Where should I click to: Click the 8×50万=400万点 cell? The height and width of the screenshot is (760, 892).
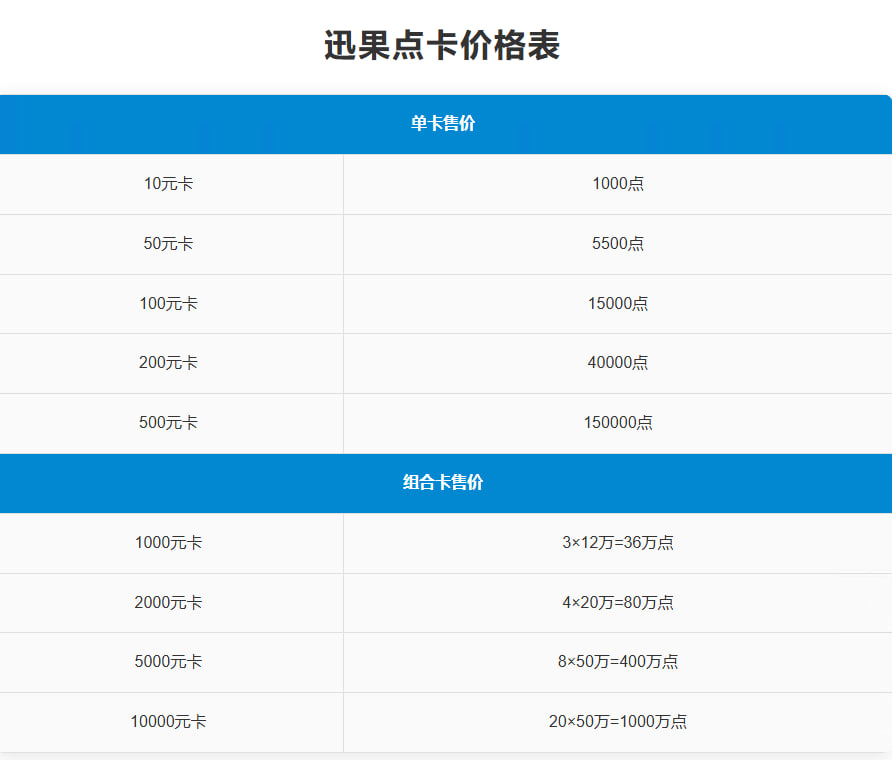(x=618, y=662)
